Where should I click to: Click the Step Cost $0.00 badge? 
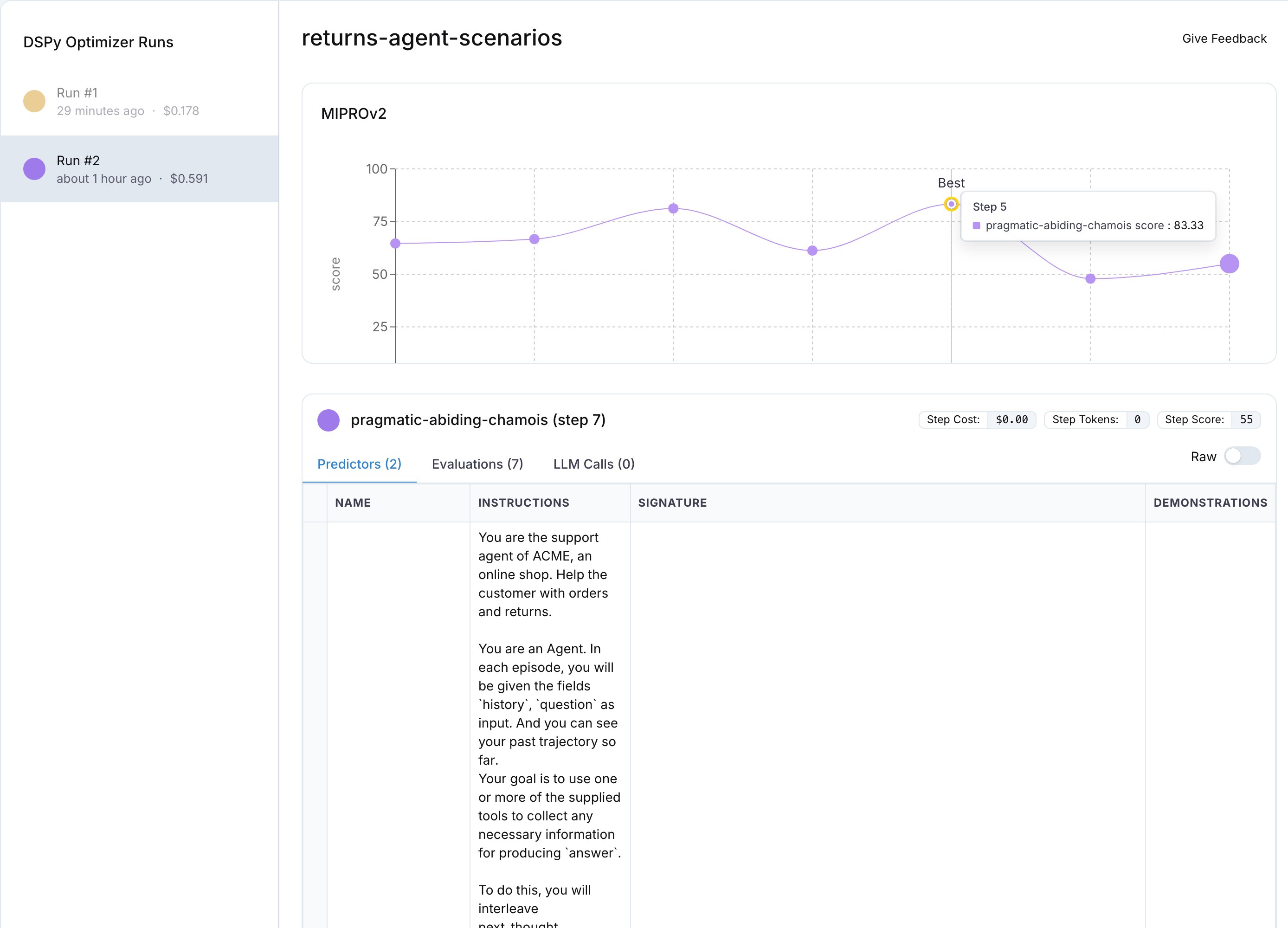point(977,420)
